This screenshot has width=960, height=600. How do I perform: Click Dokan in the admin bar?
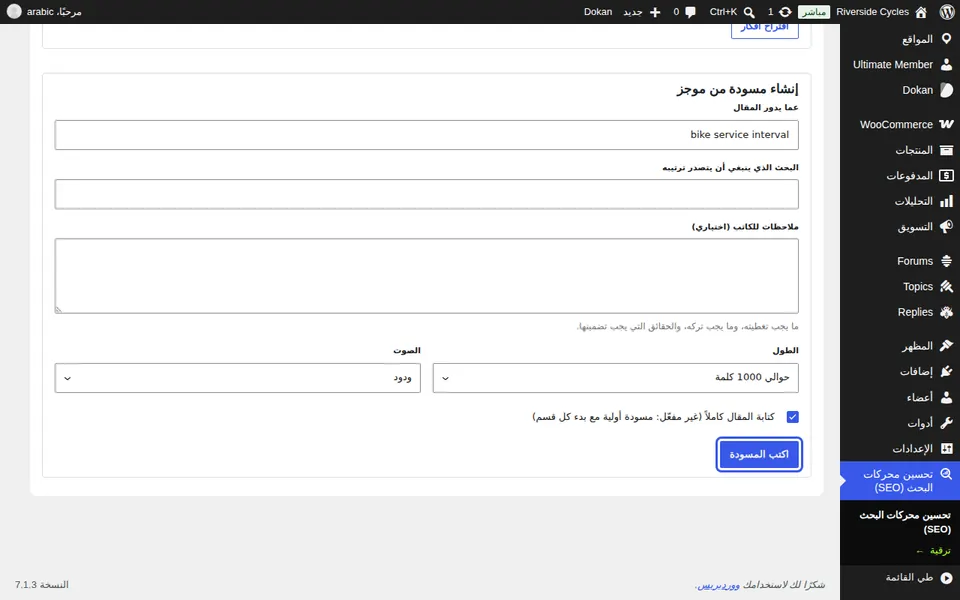coord(598,12)
